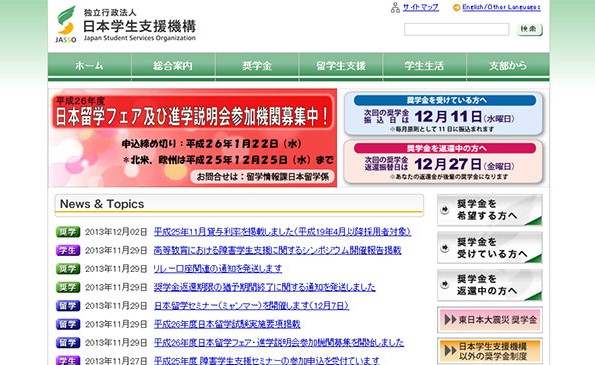
Task: Click the pink 奨学金を返還中の方へ header pill
Action: coord(445,148)
